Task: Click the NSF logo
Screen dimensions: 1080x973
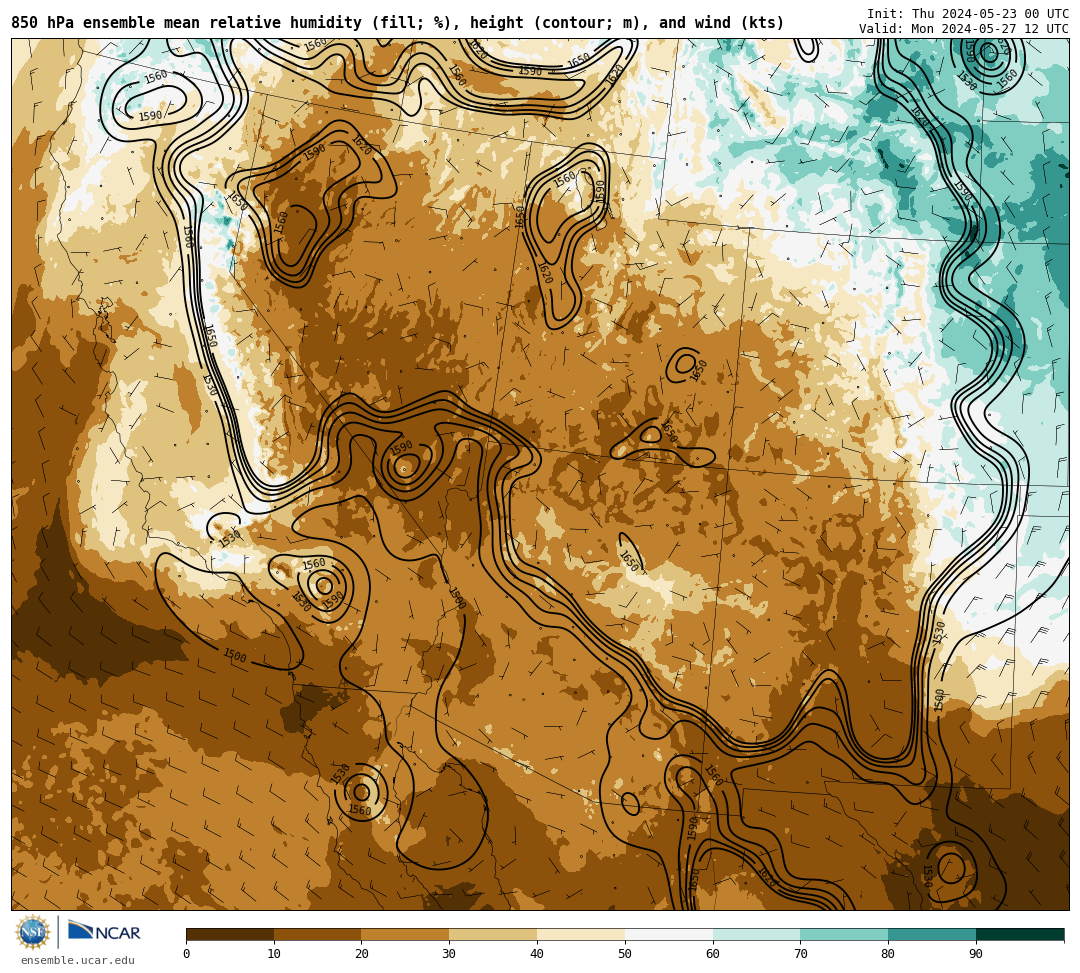Action: pos(33,932)
